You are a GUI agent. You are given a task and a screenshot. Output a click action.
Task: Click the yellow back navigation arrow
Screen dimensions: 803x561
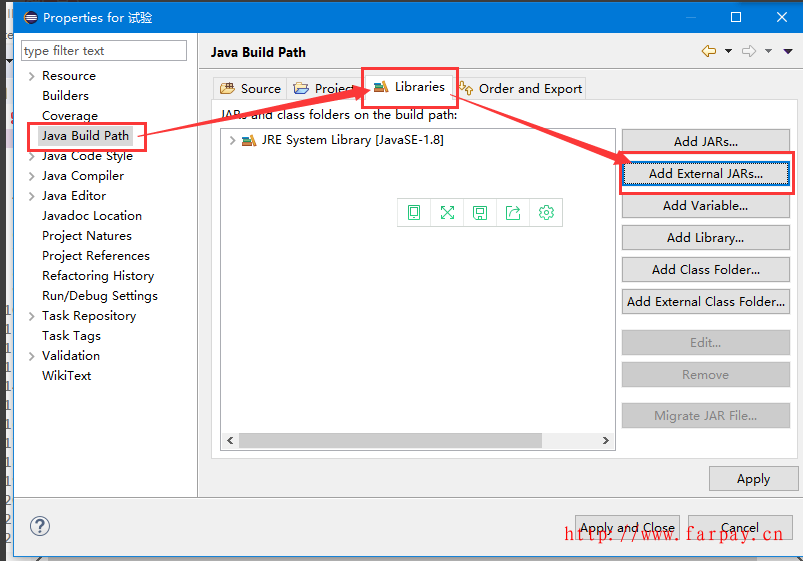tap(709, 51)
